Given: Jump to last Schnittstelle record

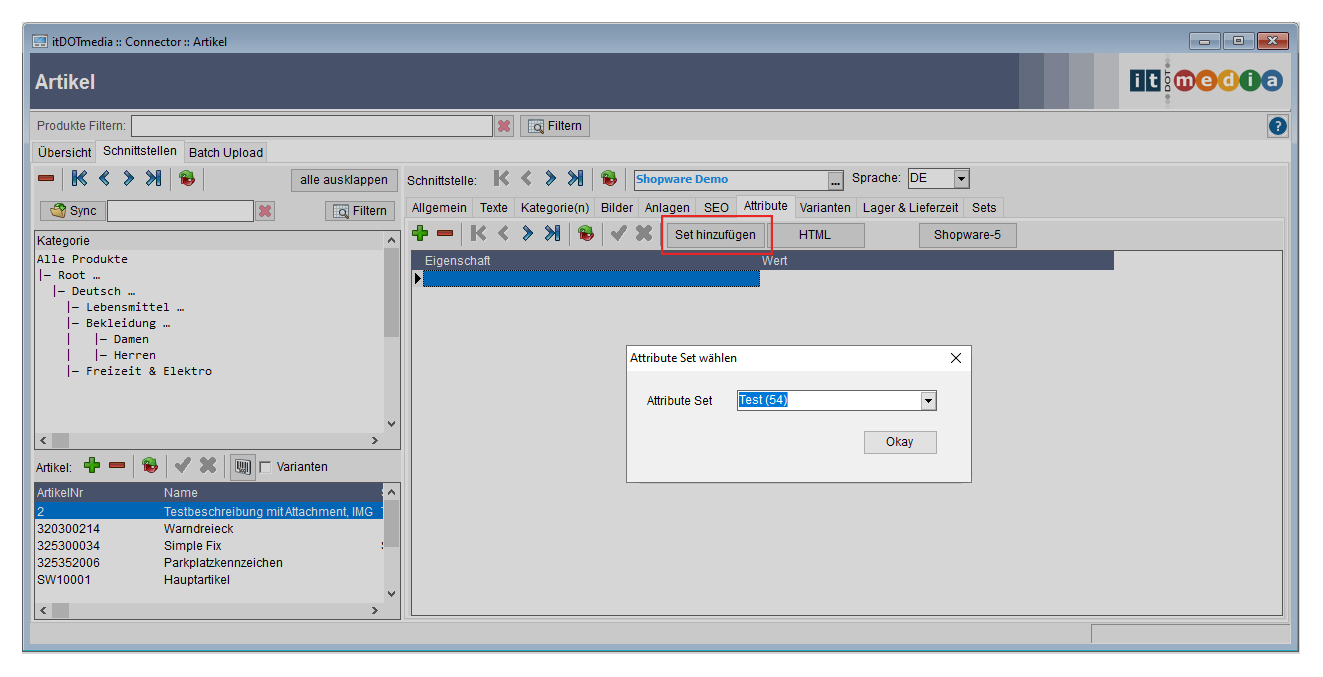Looking at the screenshot, I should pyautogui.click(x=575, y=179).
